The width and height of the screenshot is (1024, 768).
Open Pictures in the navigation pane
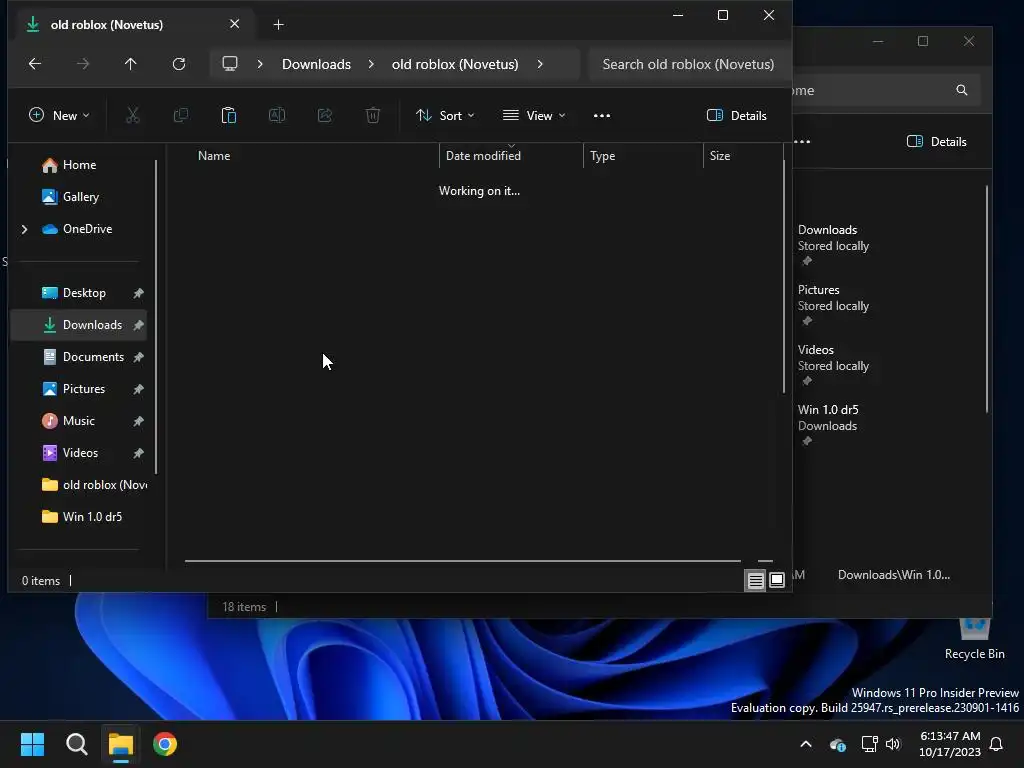point(78,389)
